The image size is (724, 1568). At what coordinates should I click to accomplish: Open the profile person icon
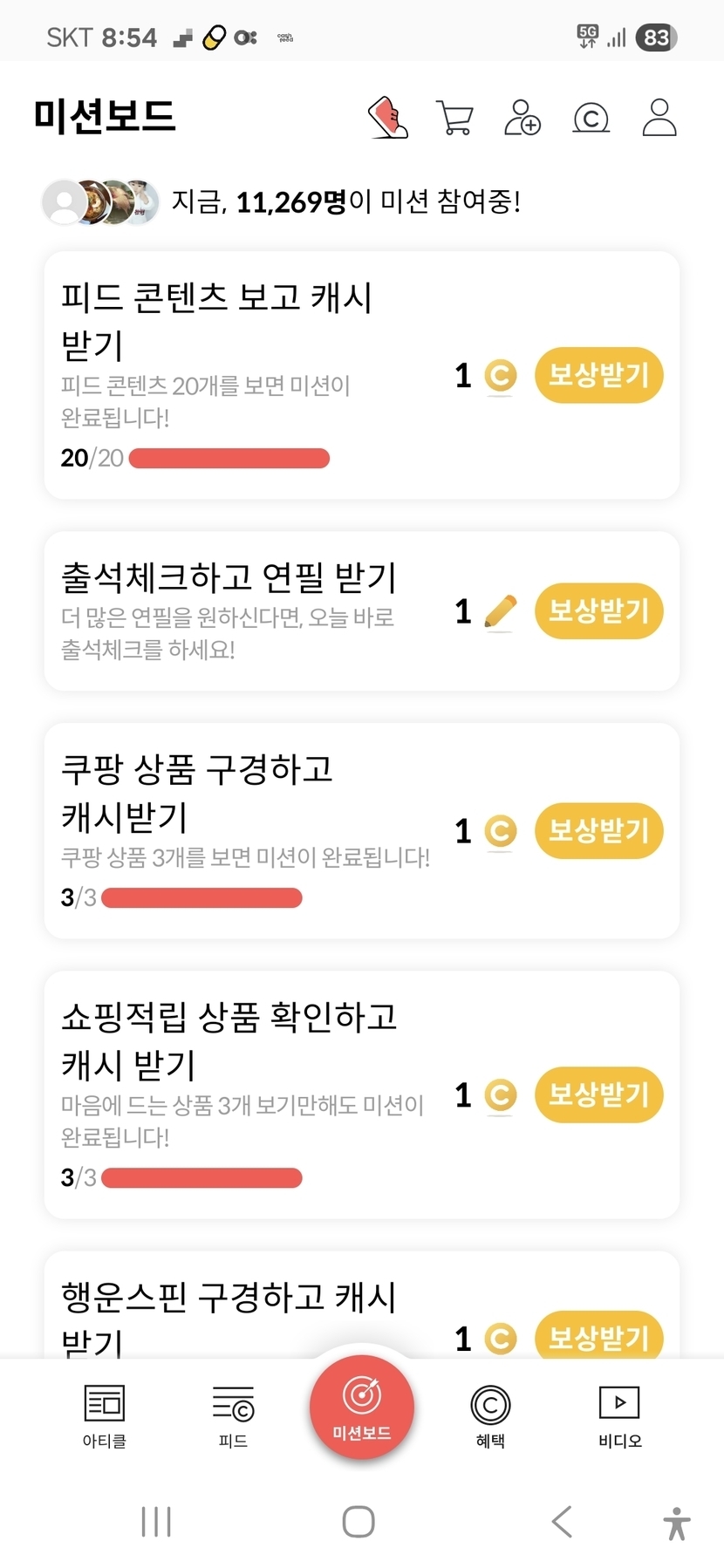(x=659, y=118)
